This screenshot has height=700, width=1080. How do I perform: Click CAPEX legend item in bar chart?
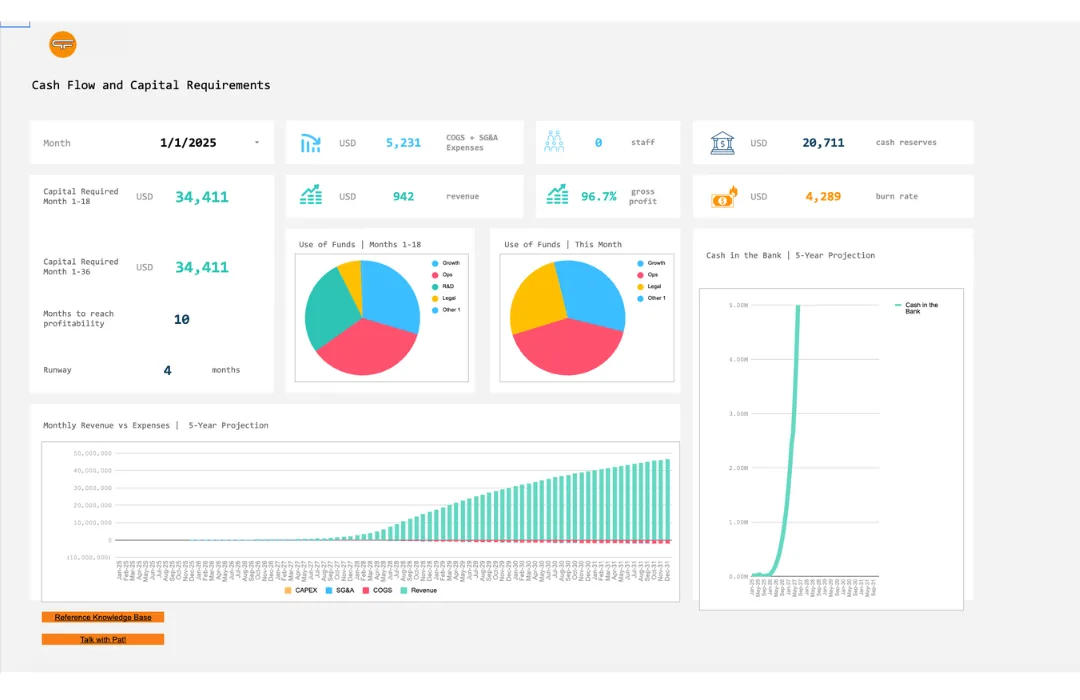[x=301, y=590]
